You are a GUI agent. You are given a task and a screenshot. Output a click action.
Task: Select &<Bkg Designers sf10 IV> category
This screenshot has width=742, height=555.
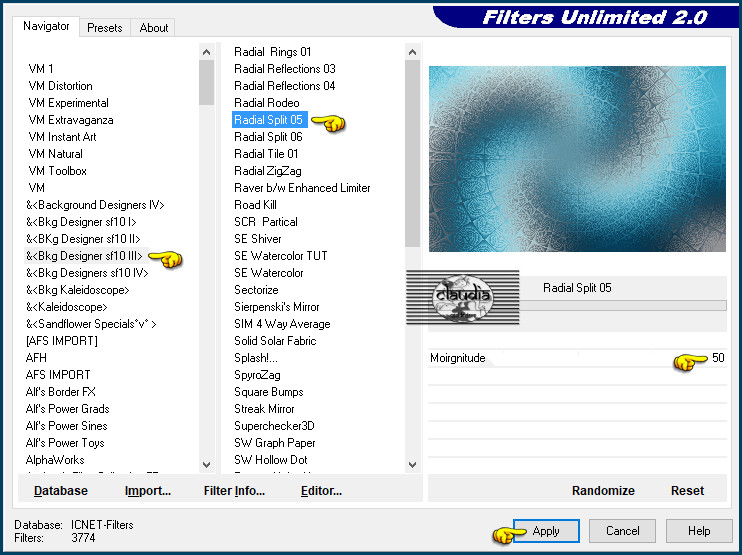[87, 273]
